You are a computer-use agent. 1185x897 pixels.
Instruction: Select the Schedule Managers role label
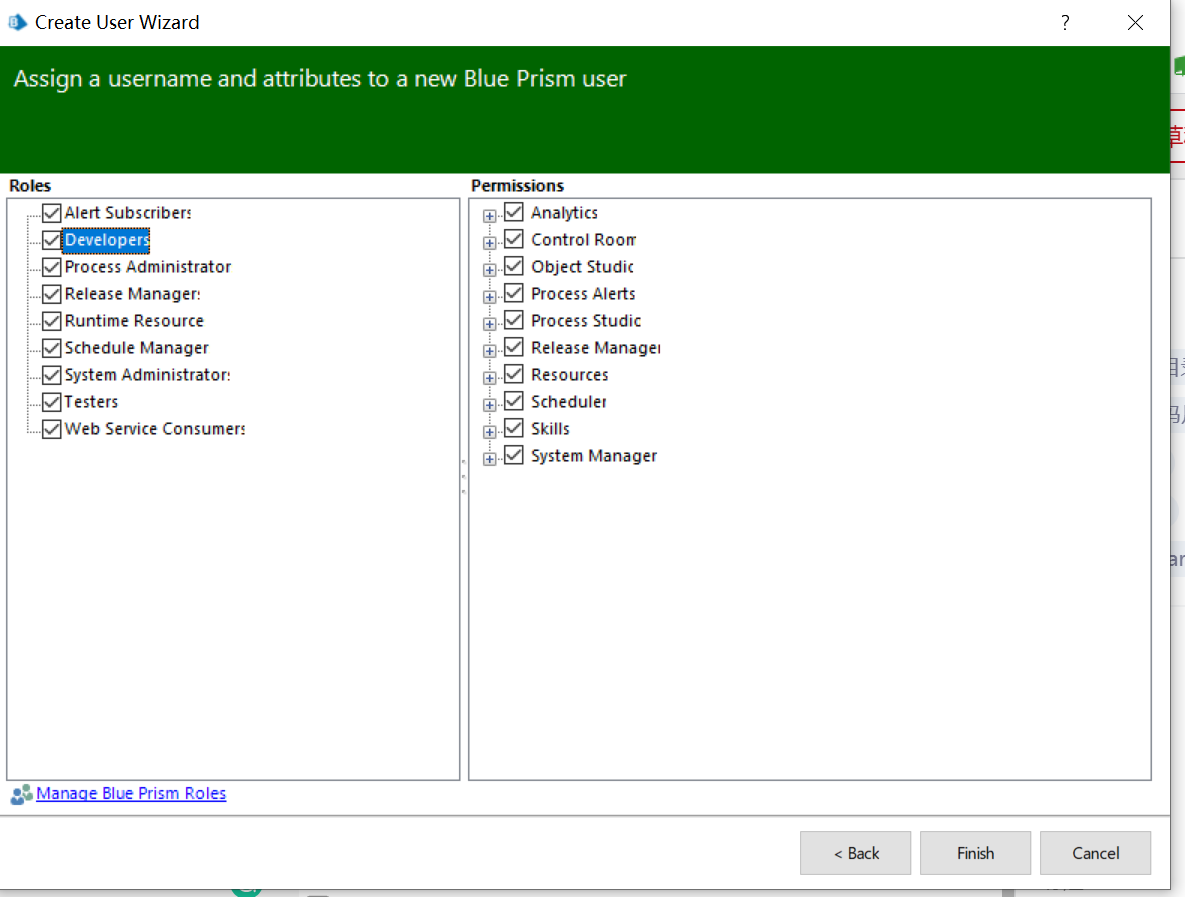click(x=136, y=348)
